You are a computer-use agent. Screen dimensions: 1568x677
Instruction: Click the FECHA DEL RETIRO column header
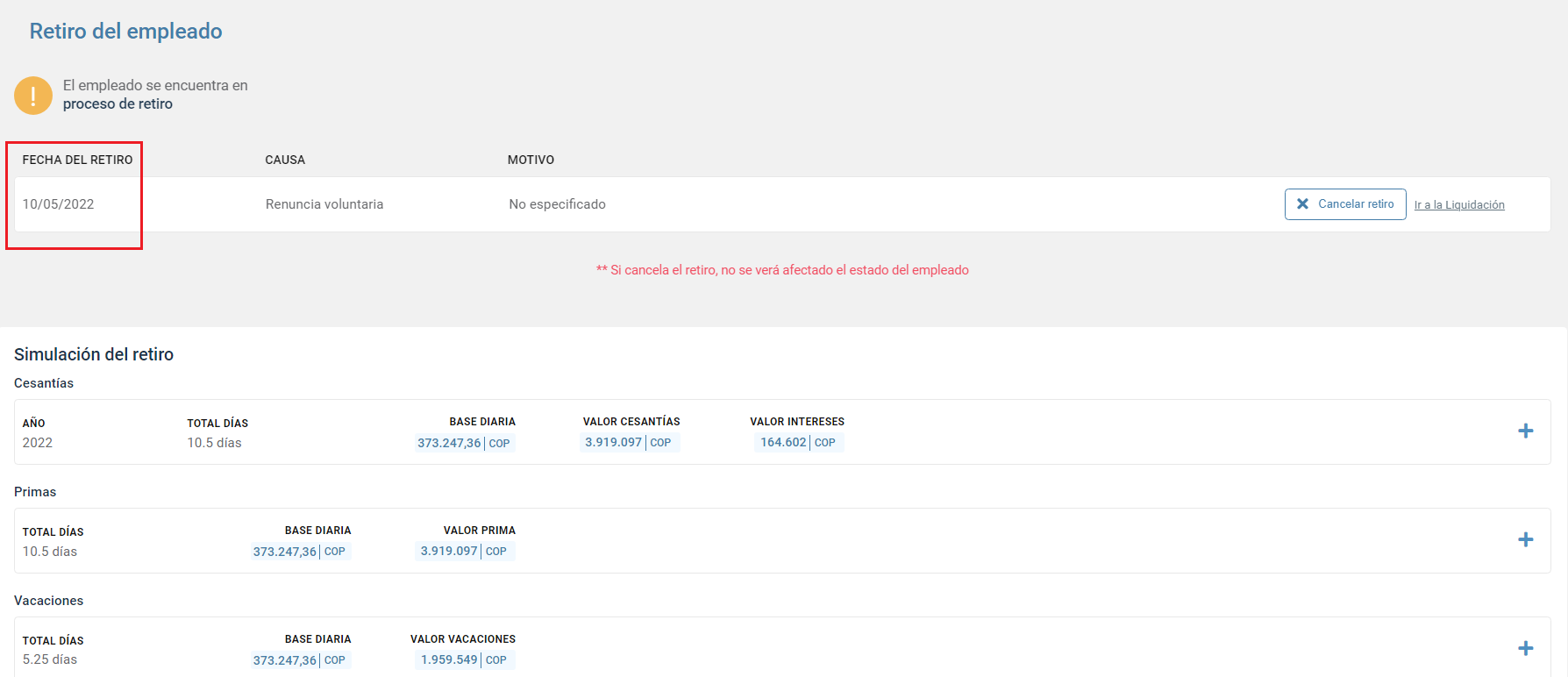click(77, 160)
